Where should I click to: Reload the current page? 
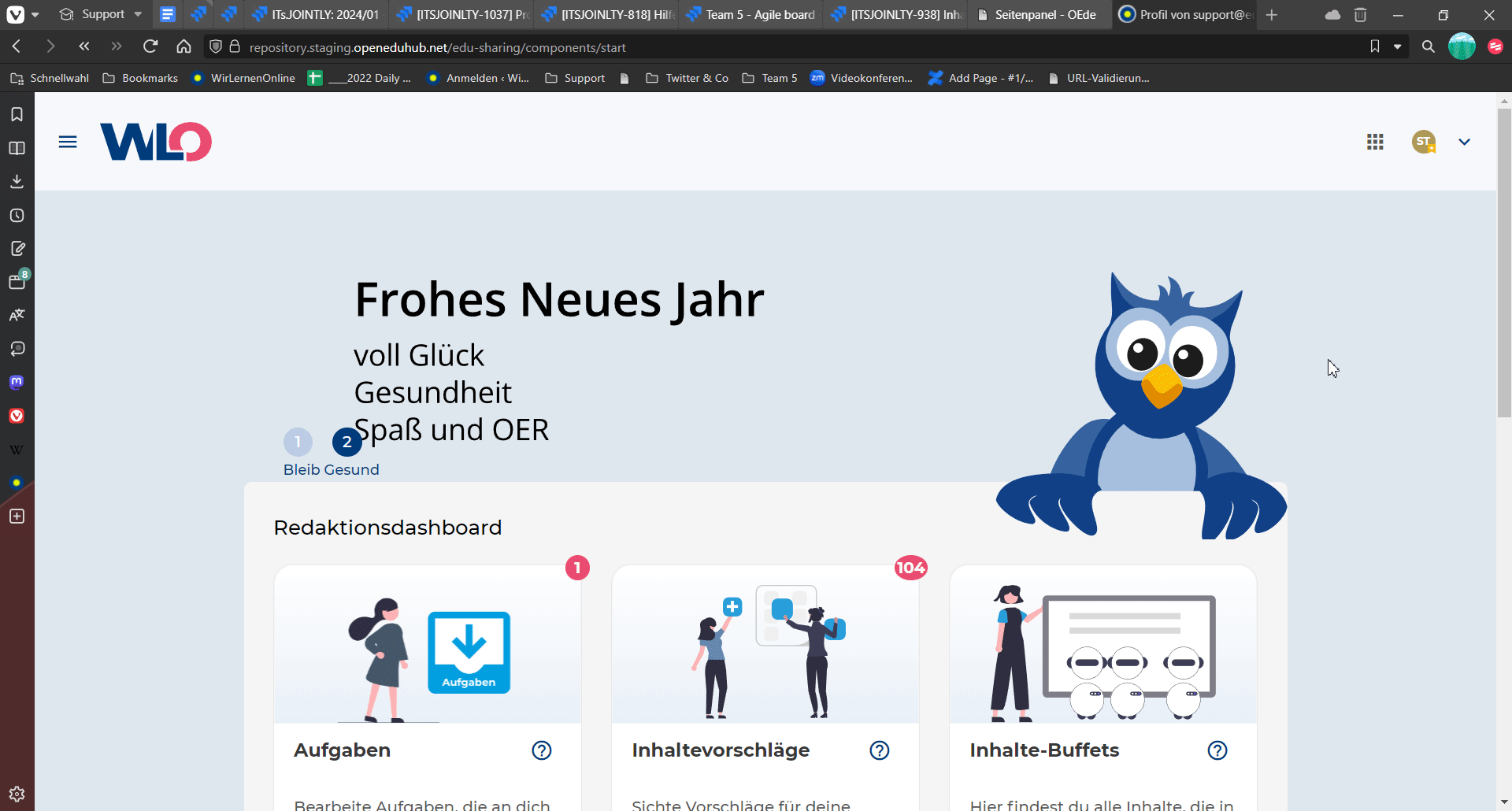click(150, 46)
